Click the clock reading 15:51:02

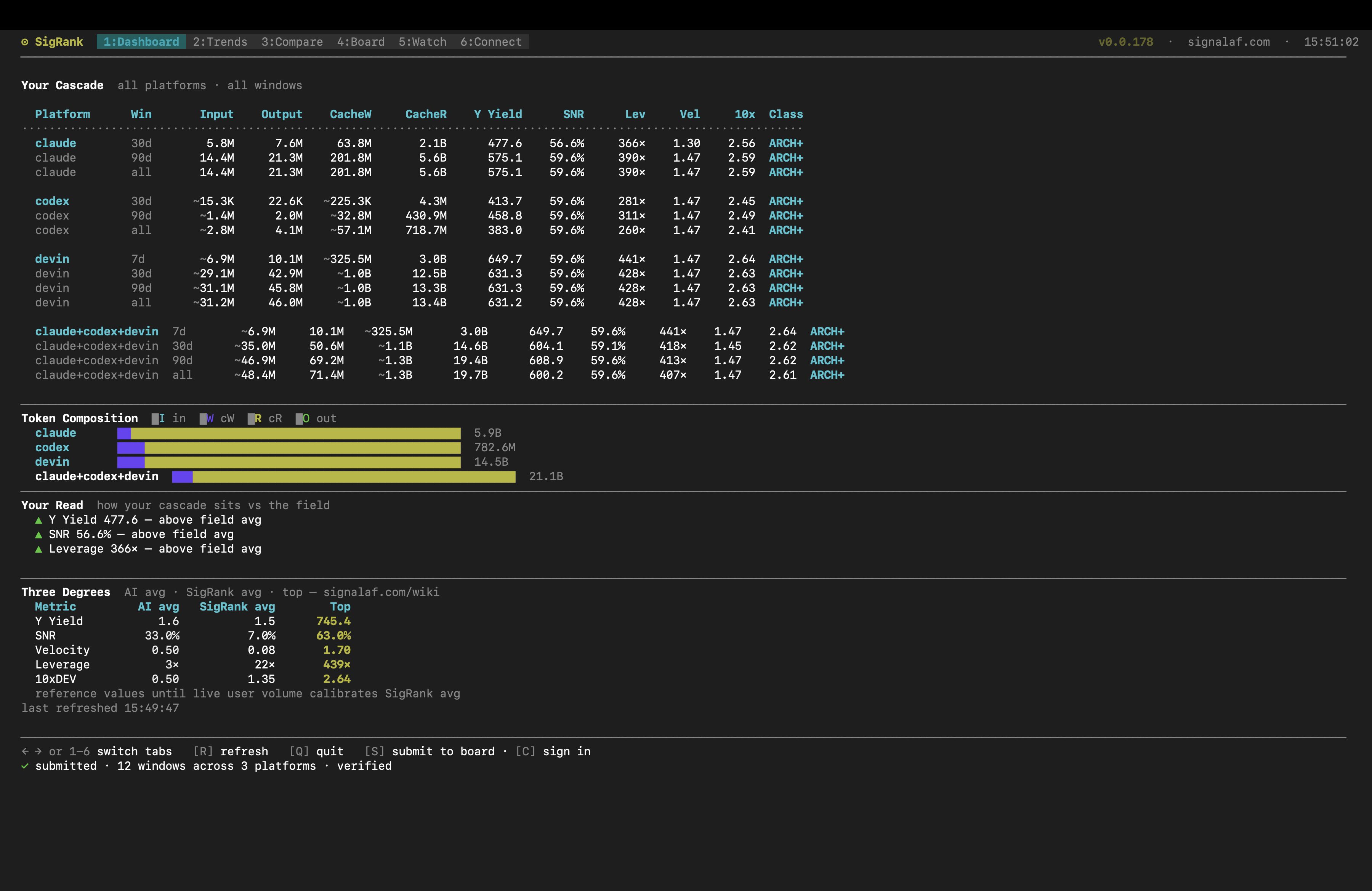pyautogui.click(x=1331, y=42)
